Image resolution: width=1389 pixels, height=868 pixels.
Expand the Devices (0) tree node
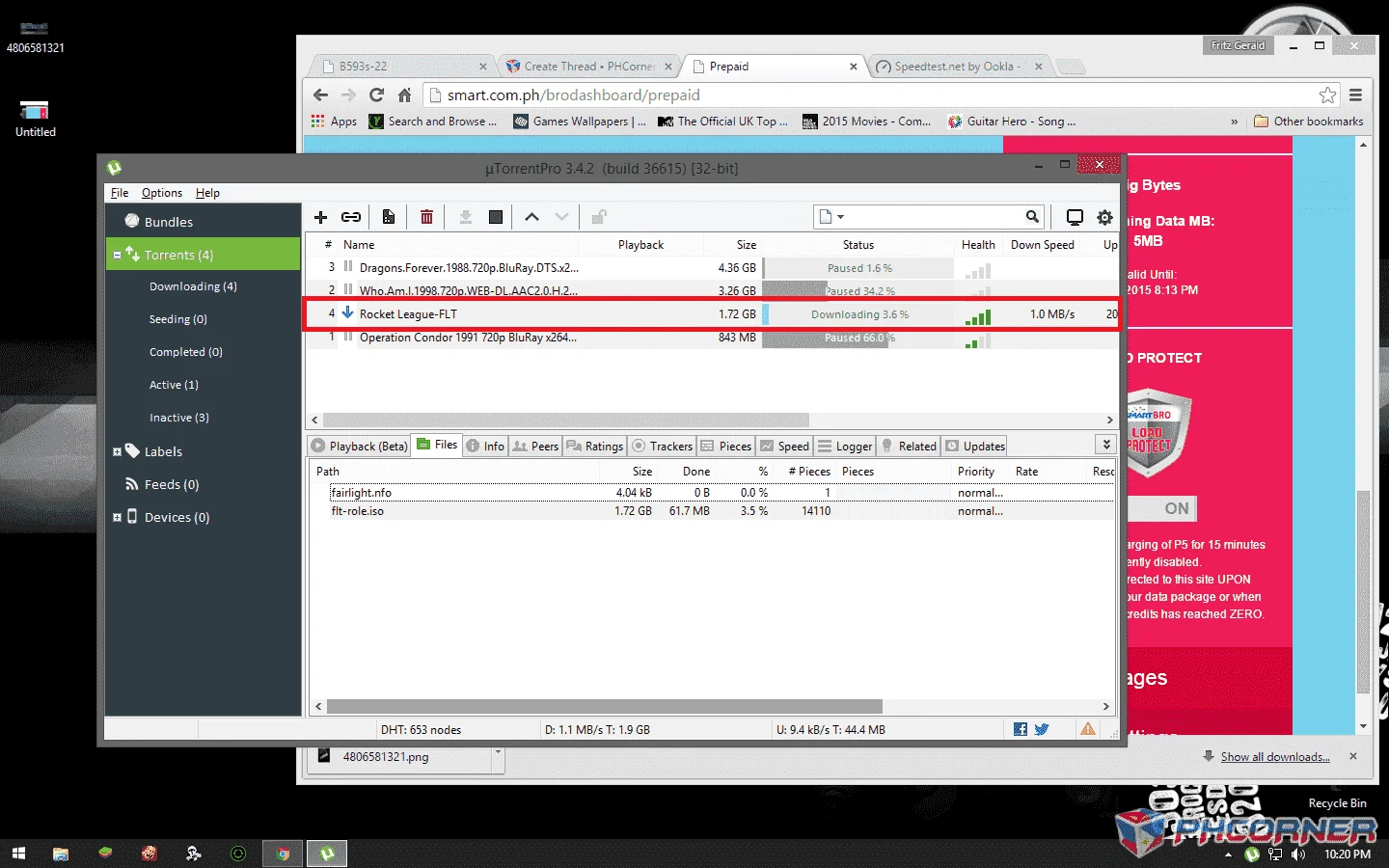117,517
